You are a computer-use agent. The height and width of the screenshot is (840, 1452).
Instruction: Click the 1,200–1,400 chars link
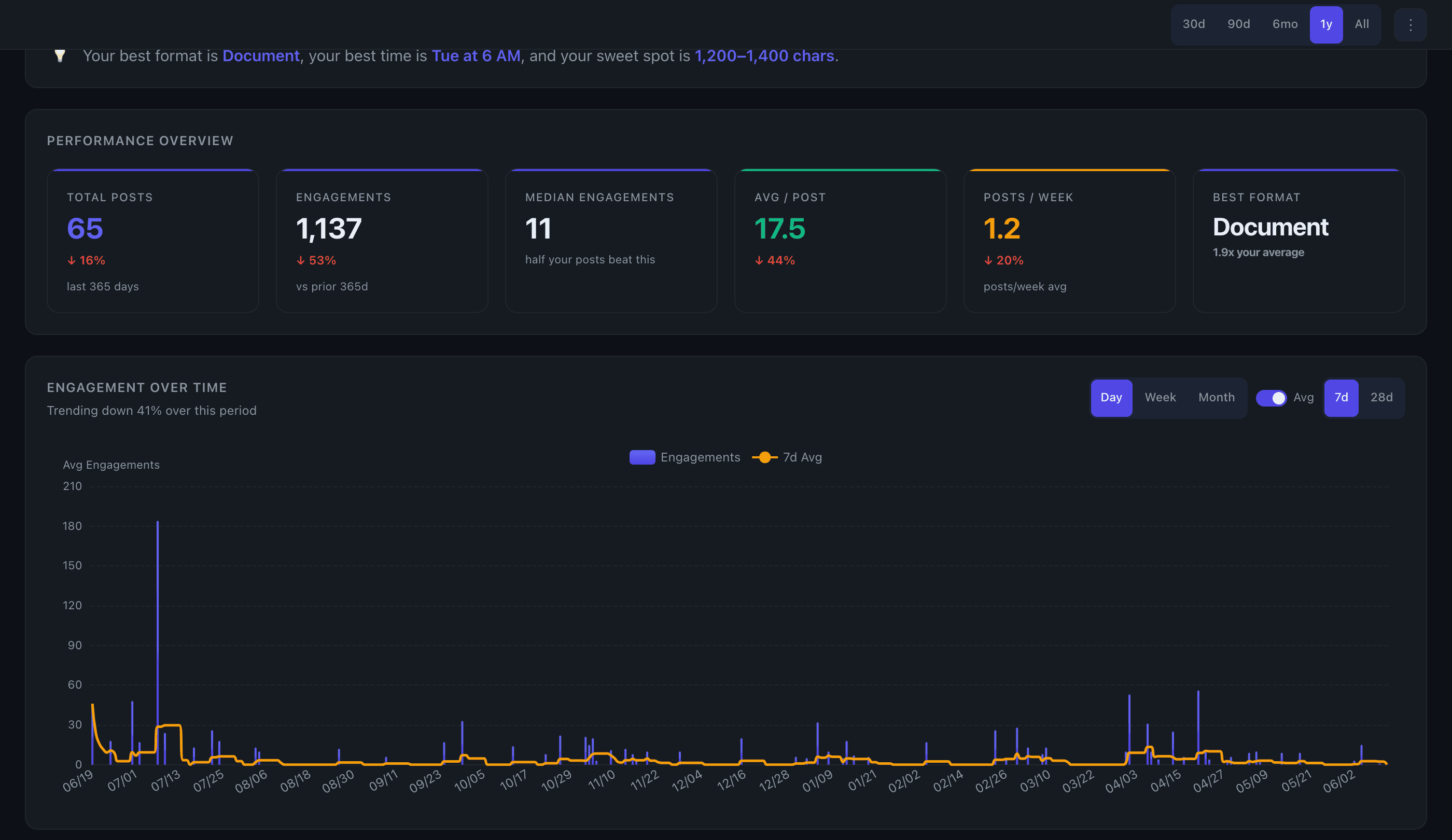coord(764,56)
